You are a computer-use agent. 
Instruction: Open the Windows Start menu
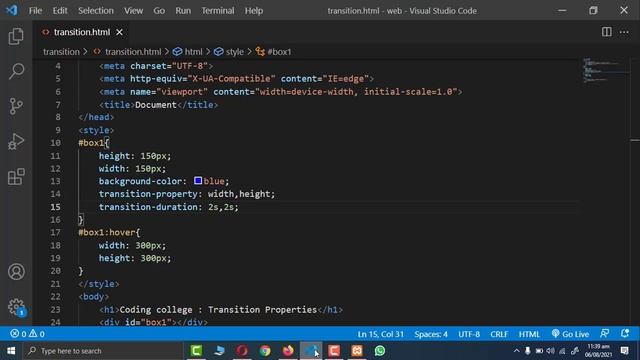(11, 351)
